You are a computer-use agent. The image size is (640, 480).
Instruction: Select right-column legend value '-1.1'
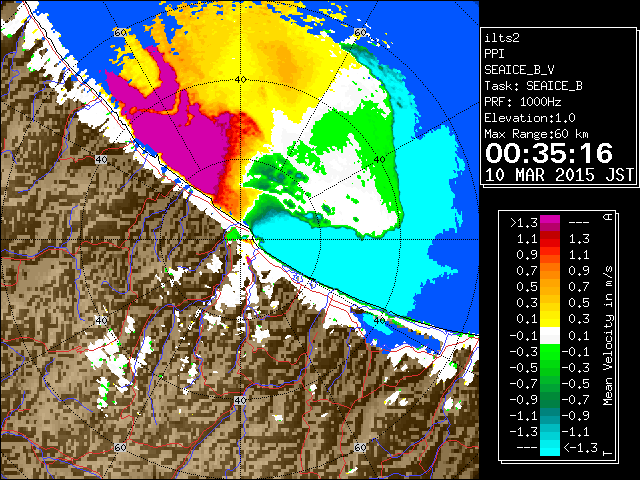[576, 431]
